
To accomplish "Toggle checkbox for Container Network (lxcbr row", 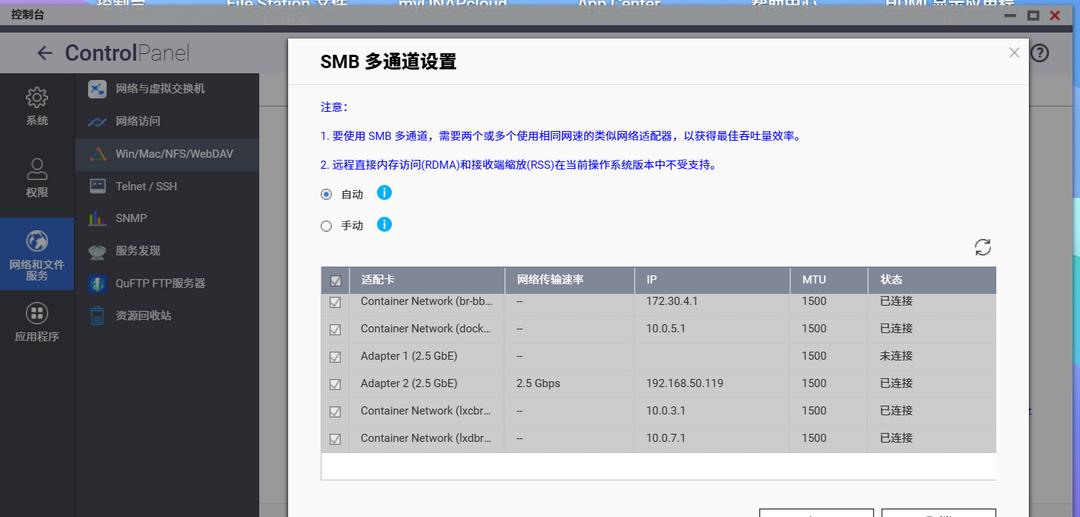I will pyautogui.click(x=335, y=411).
